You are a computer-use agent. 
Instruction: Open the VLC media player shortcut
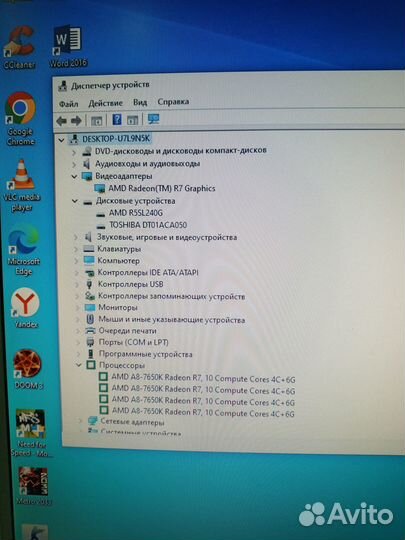pyautogui.click(x=22, y=185)
